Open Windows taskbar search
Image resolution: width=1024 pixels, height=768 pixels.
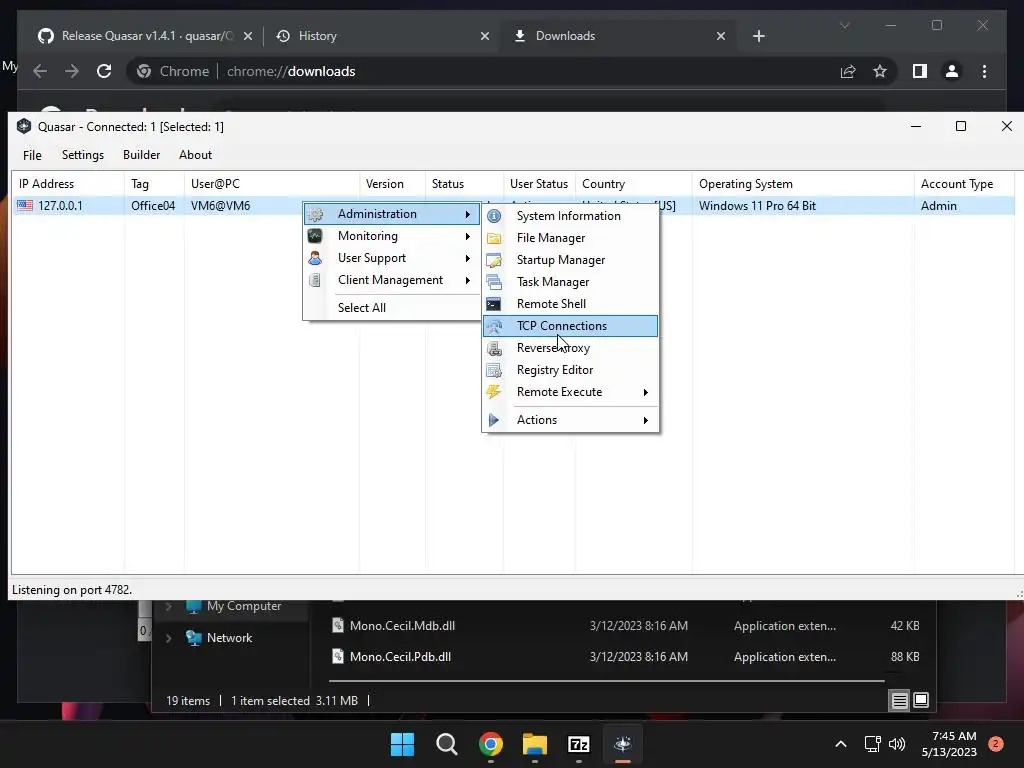[447, 744]
